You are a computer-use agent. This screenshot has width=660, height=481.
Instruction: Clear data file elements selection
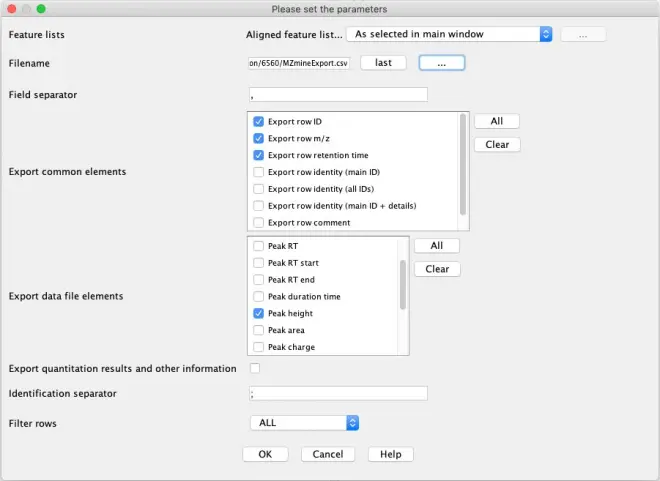437,269
